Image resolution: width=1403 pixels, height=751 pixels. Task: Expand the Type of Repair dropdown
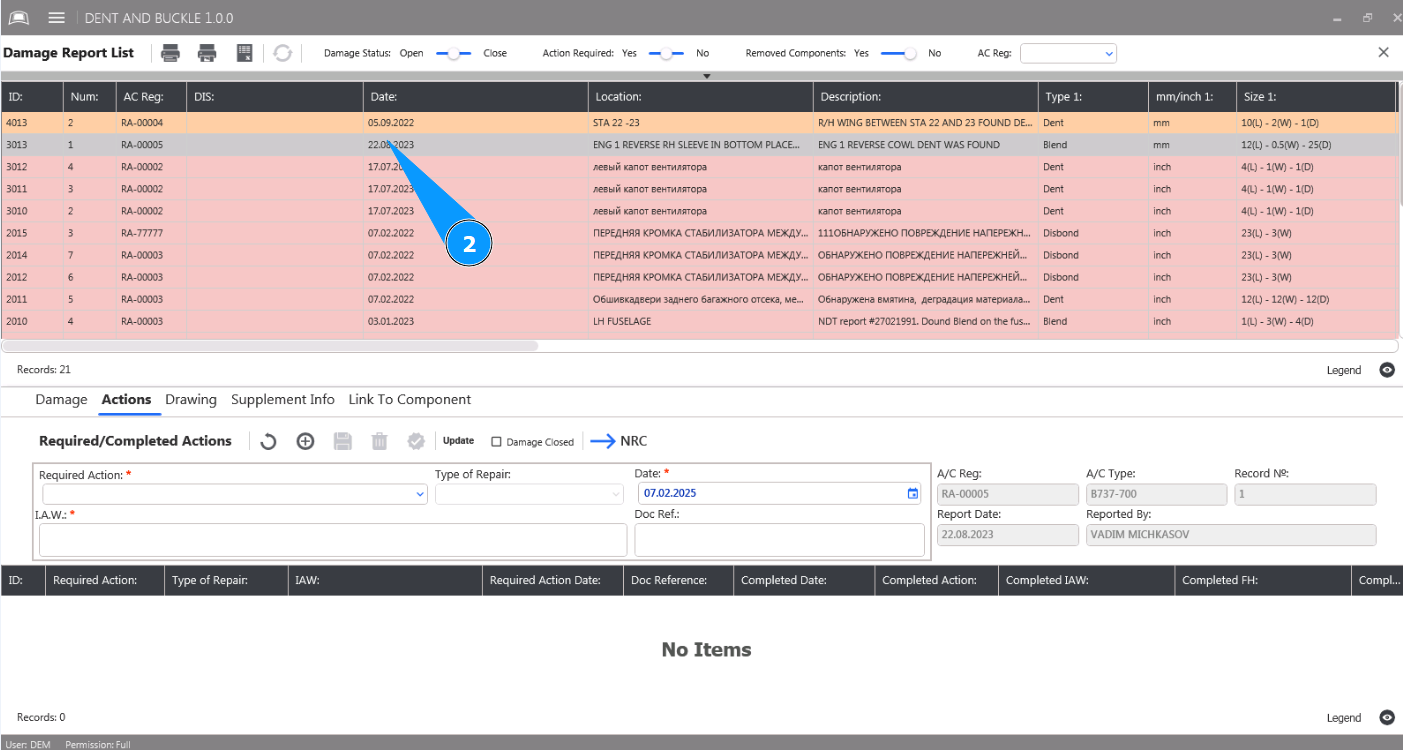[616, 494]
